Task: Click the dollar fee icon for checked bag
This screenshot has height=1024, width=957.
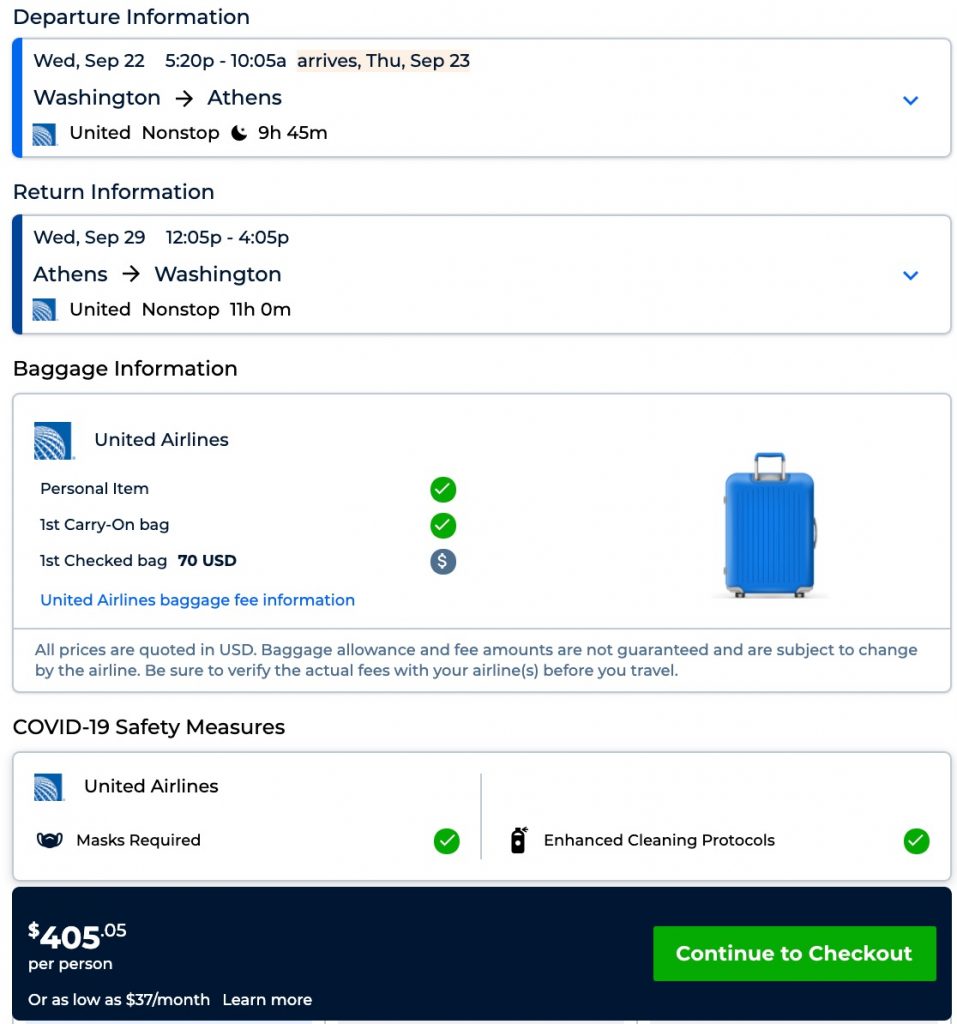Action: tap(443, 561)
